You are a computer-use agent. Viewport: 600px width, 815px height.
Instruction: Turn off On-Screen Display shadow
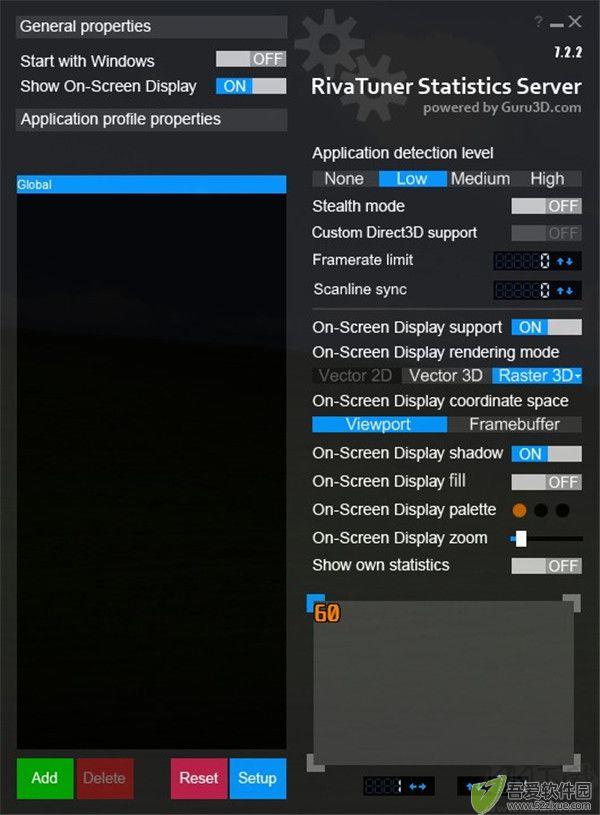[x=546, y=454]
